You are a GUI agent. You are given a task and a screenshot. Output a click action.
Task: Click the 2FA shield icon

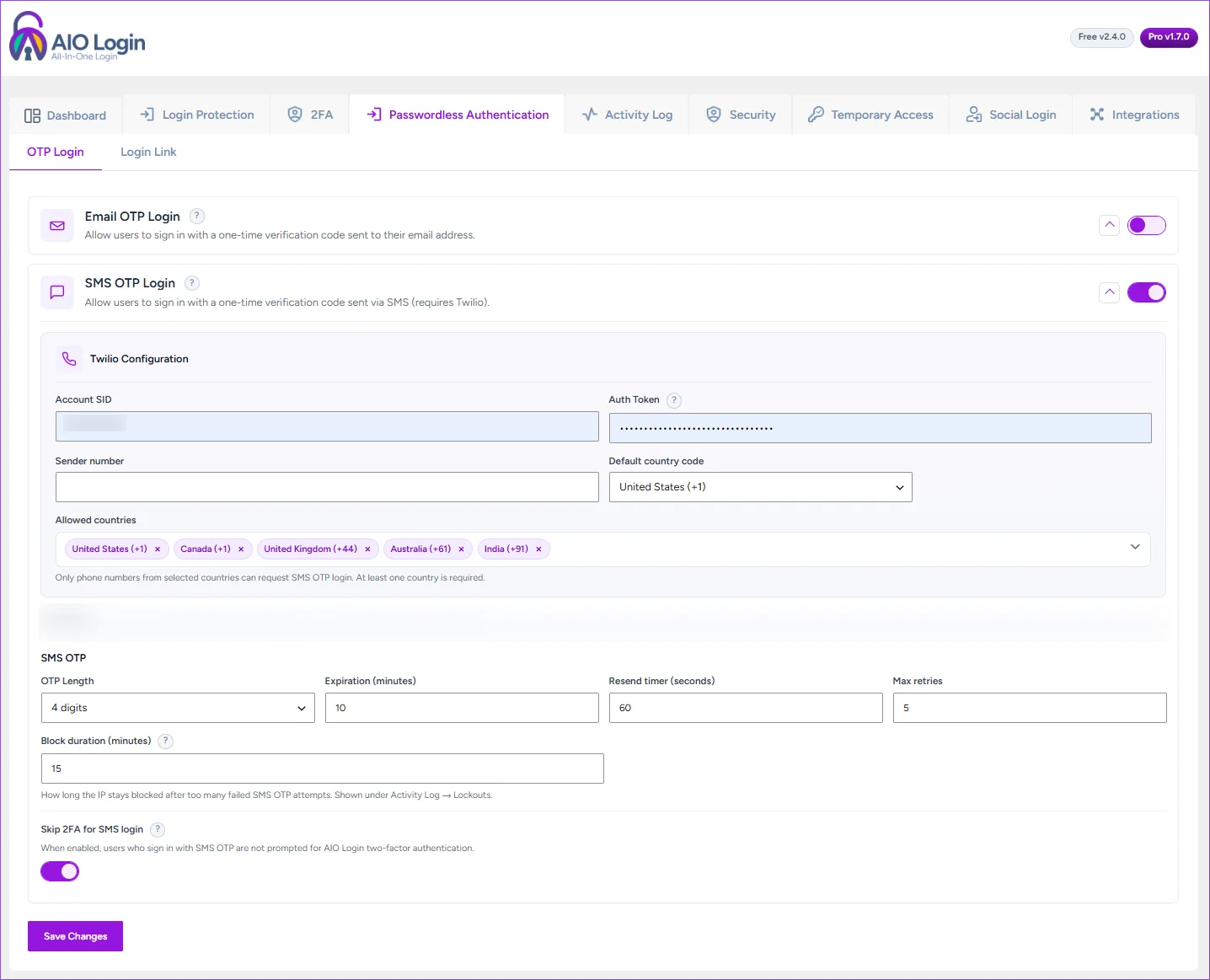coord(295,115)
